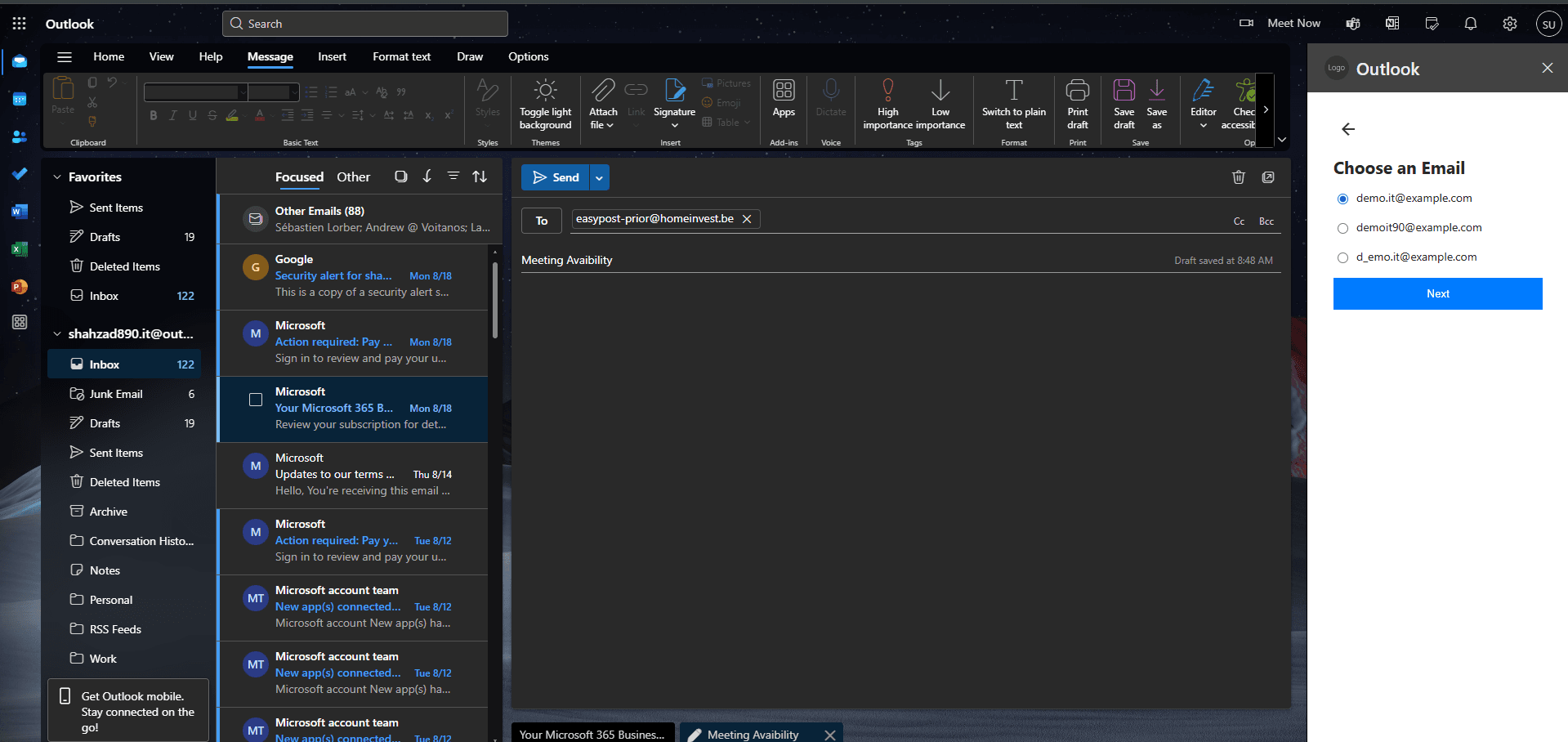Click the Meet Now button
Screen dimensions: 1568x742
point(1280,24)
